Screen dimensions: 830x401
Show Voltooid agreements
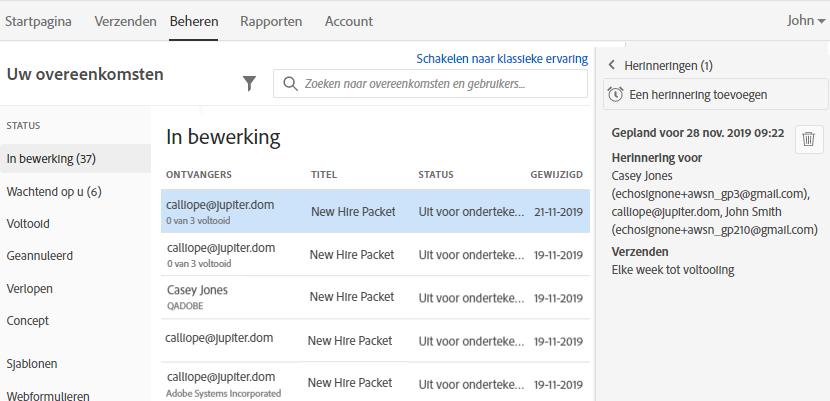pyautogui.click(x=28, y=223)
